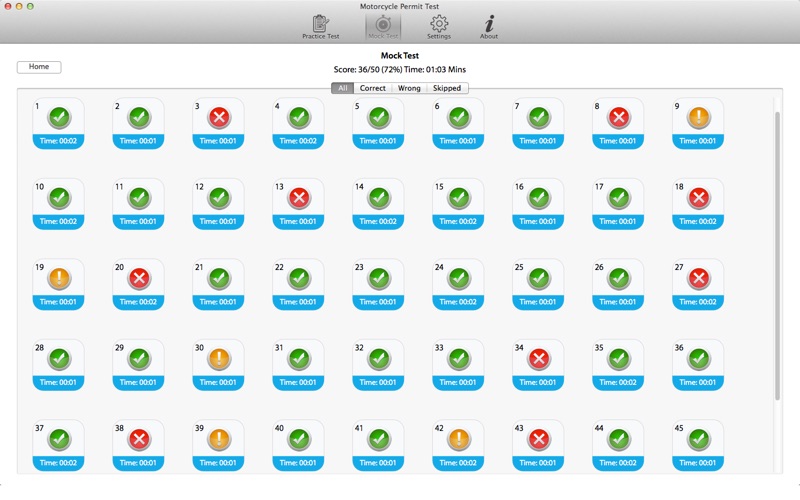Open question 11 green check card
The height and width of the screenshot is (500, 800).
(138, 204)
